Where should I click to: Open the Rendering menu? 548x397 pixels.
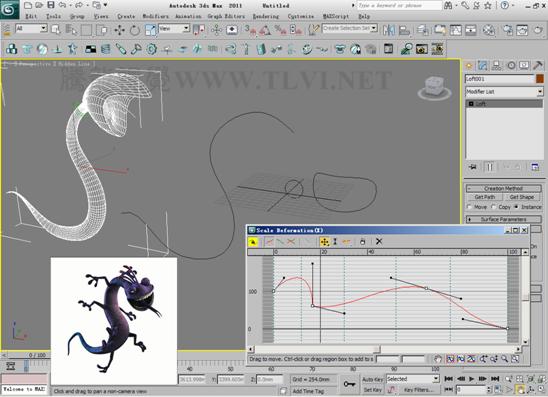[266, 16]
